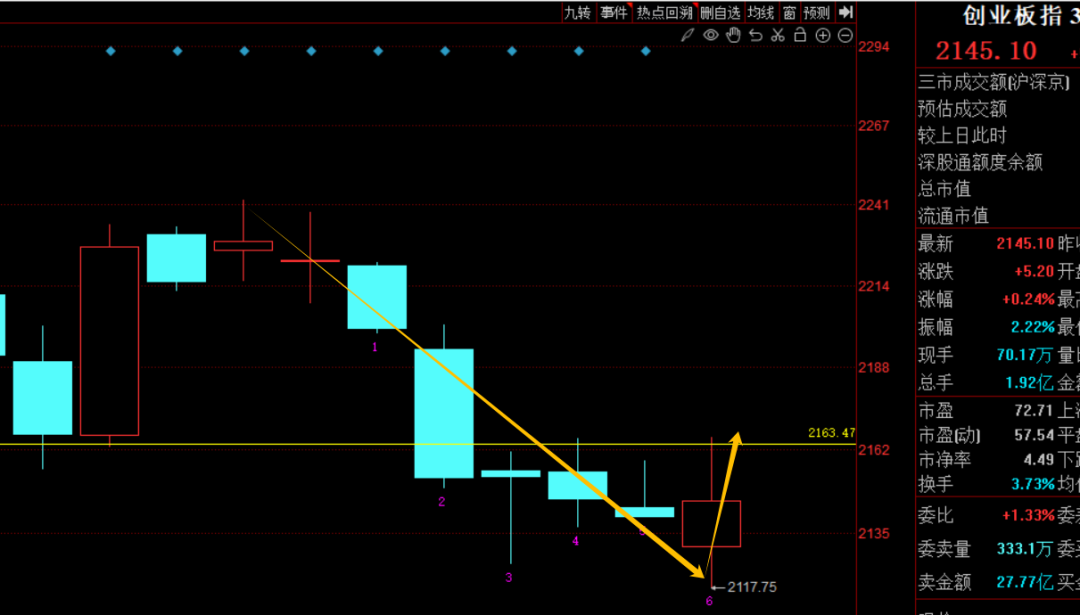Click the 均线 moving average button
1080x615 pixels.
[x=761, y=12]
